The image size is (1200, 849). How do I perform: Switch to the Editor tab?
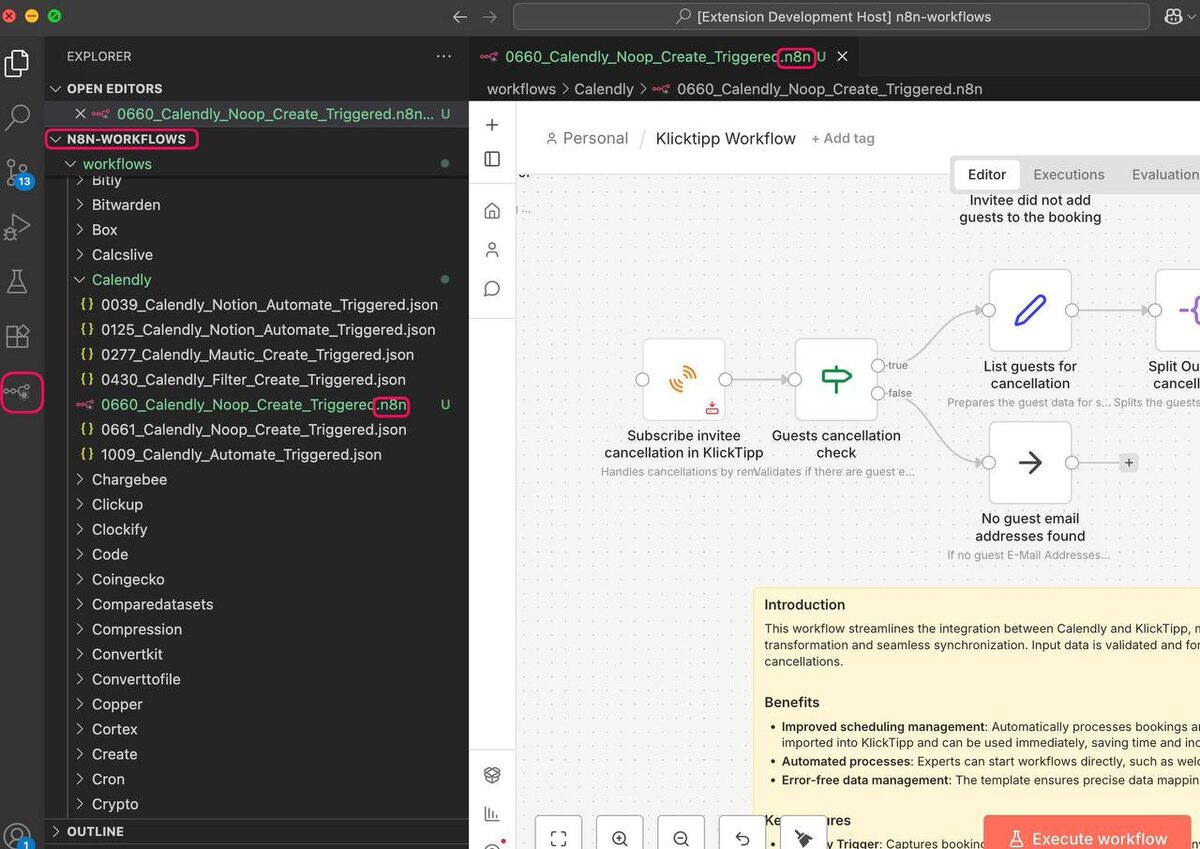coord(986,174)
